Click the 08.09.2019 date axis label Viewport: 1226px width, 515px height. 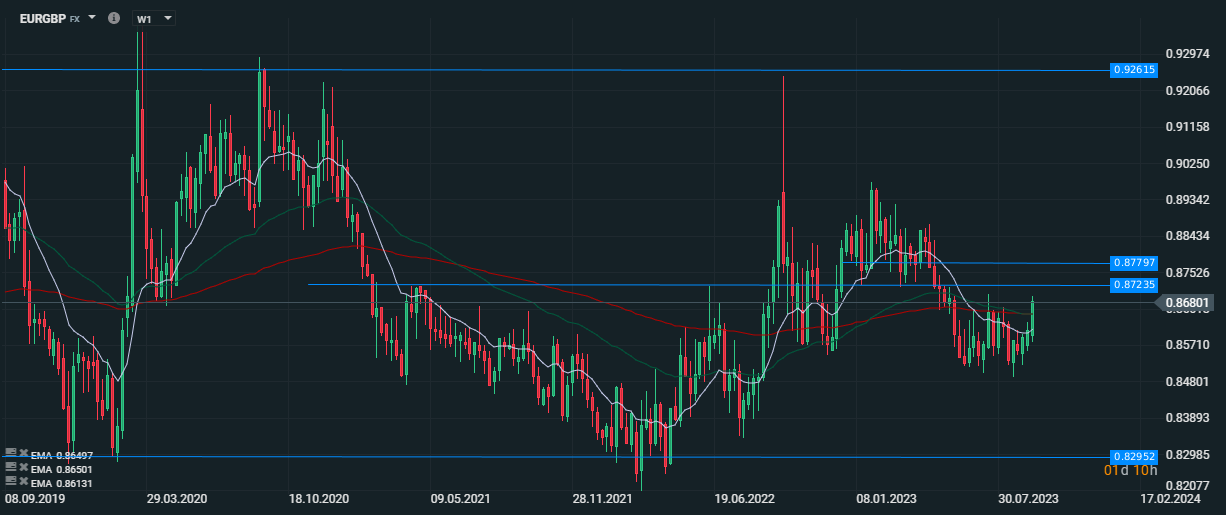pyautogui.click(x=35, y=498)
